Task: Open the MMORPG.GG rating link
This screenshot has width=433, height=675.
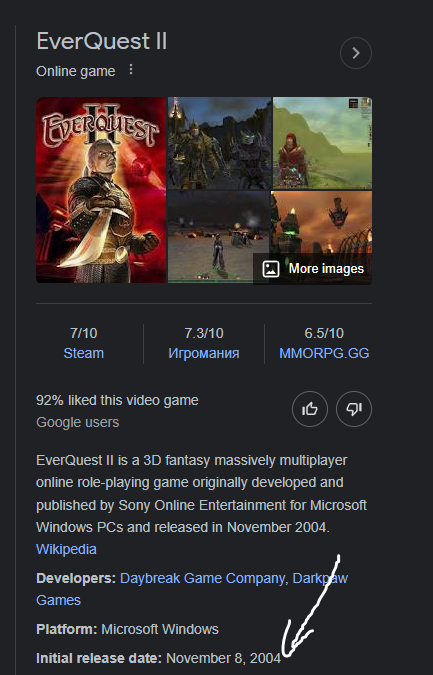Action: point(324,353)
